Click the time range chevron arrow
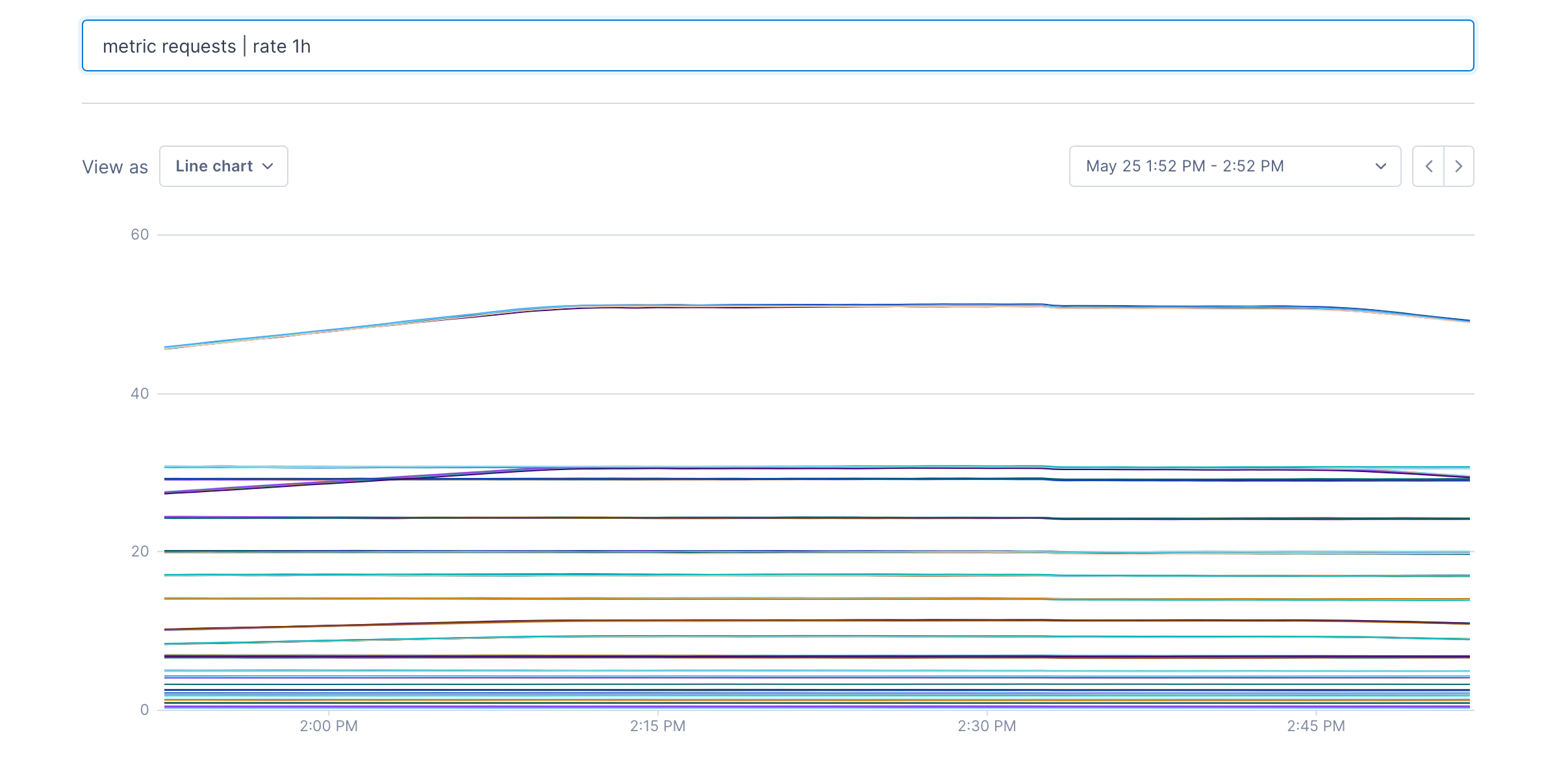 [x=1381, y=166]
